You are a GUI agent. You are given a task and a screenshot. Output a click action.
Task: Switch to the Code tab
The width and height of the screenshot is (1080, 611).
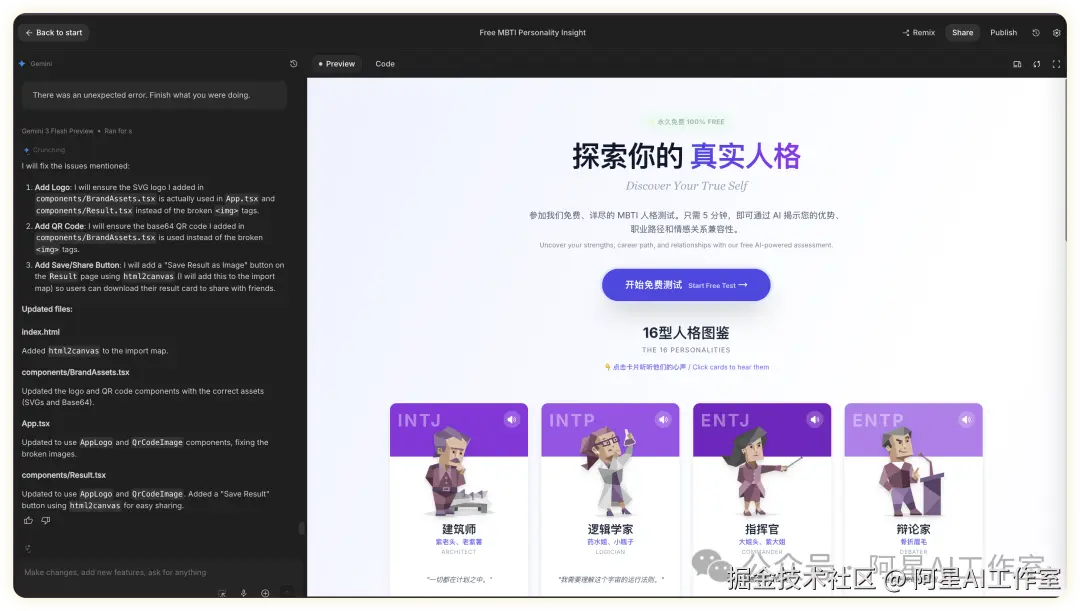(385, 63)
